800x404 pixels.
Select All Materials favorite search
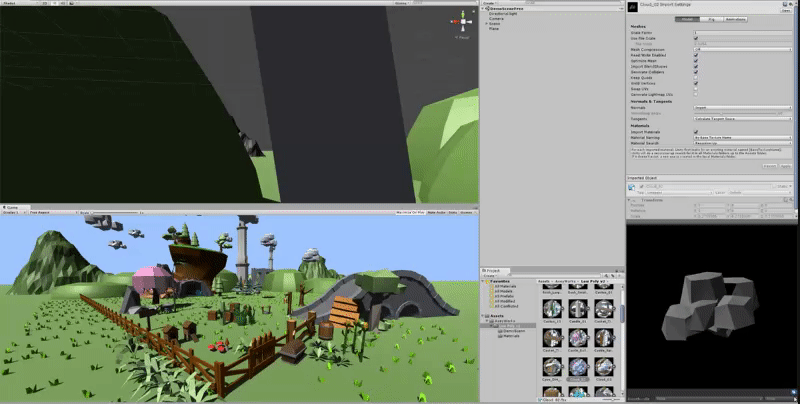pos(504,286)
